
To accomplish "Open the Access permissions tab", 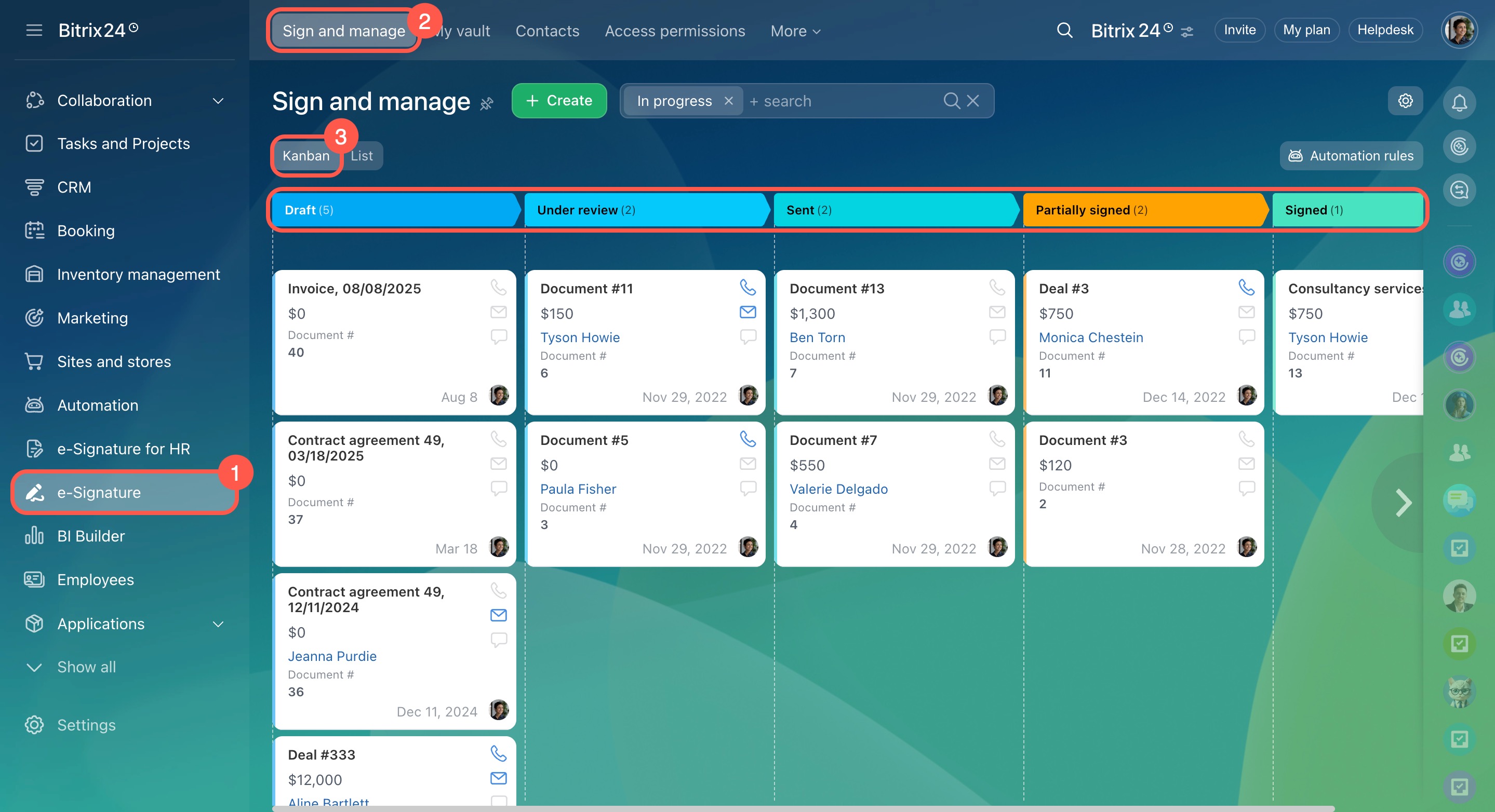I will pyautogui.click(x=674, y=31).
